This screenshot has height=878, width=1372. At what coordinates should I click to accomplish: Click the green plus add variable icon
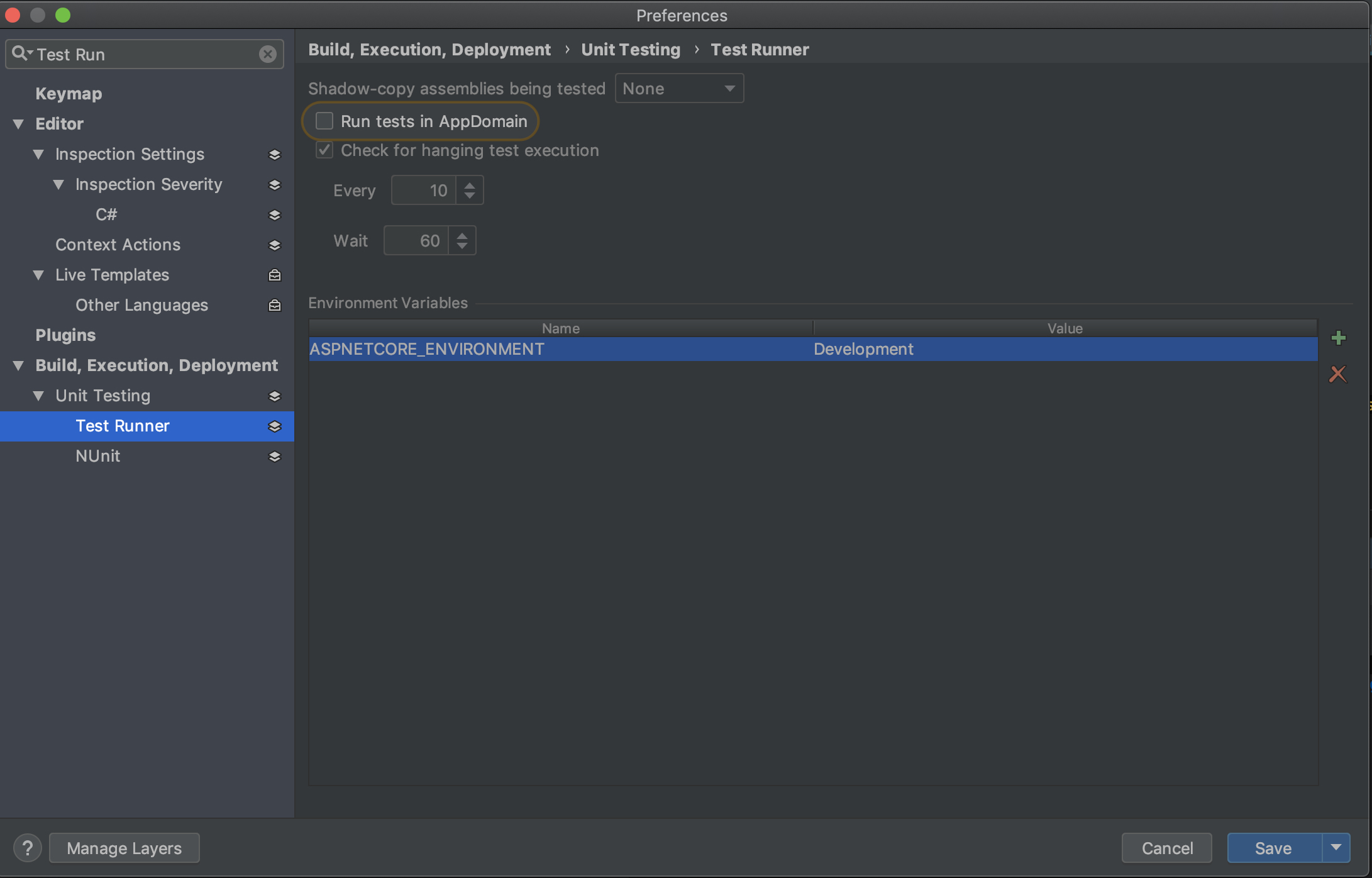pyautogui.click(x=1338, y=338)
